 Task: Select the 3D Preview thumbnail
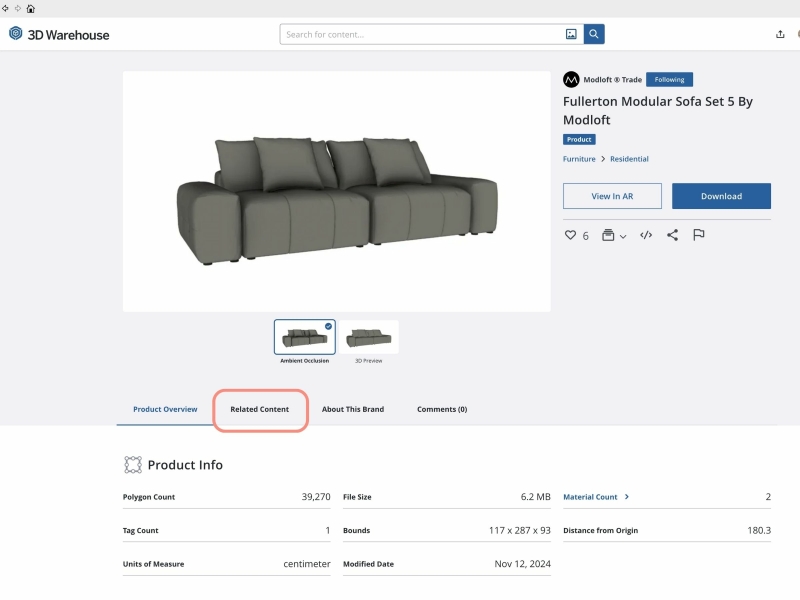tap(368, 337)
